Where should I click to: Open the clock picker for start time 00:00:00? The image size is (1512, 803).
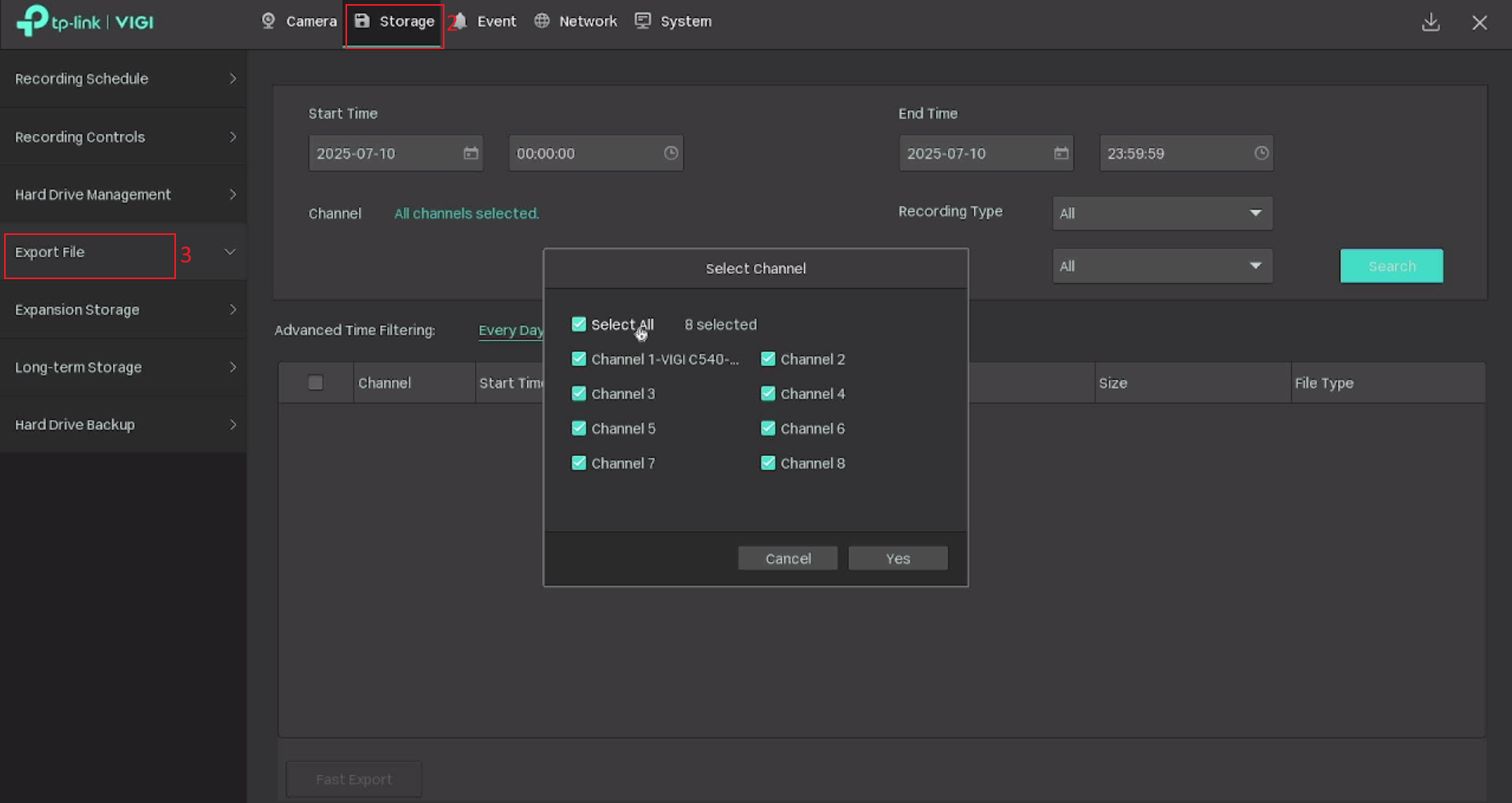point(670,153)
